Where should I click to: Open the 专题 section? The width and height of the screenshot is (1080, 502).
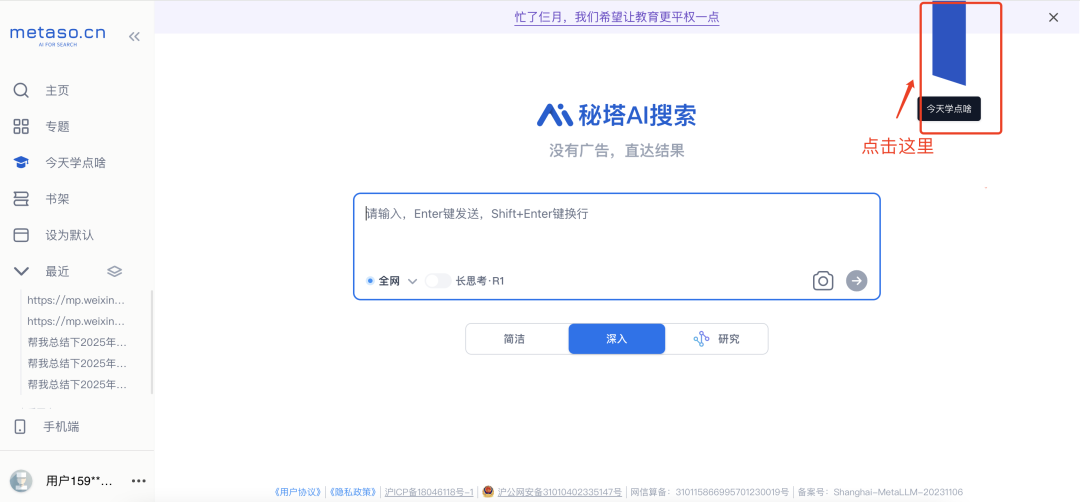click(x=57, y=127)
